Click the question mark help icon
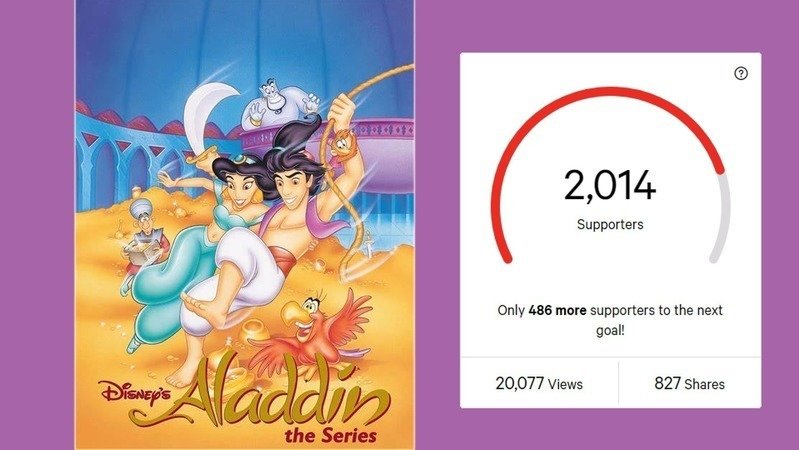 [741, 73]
